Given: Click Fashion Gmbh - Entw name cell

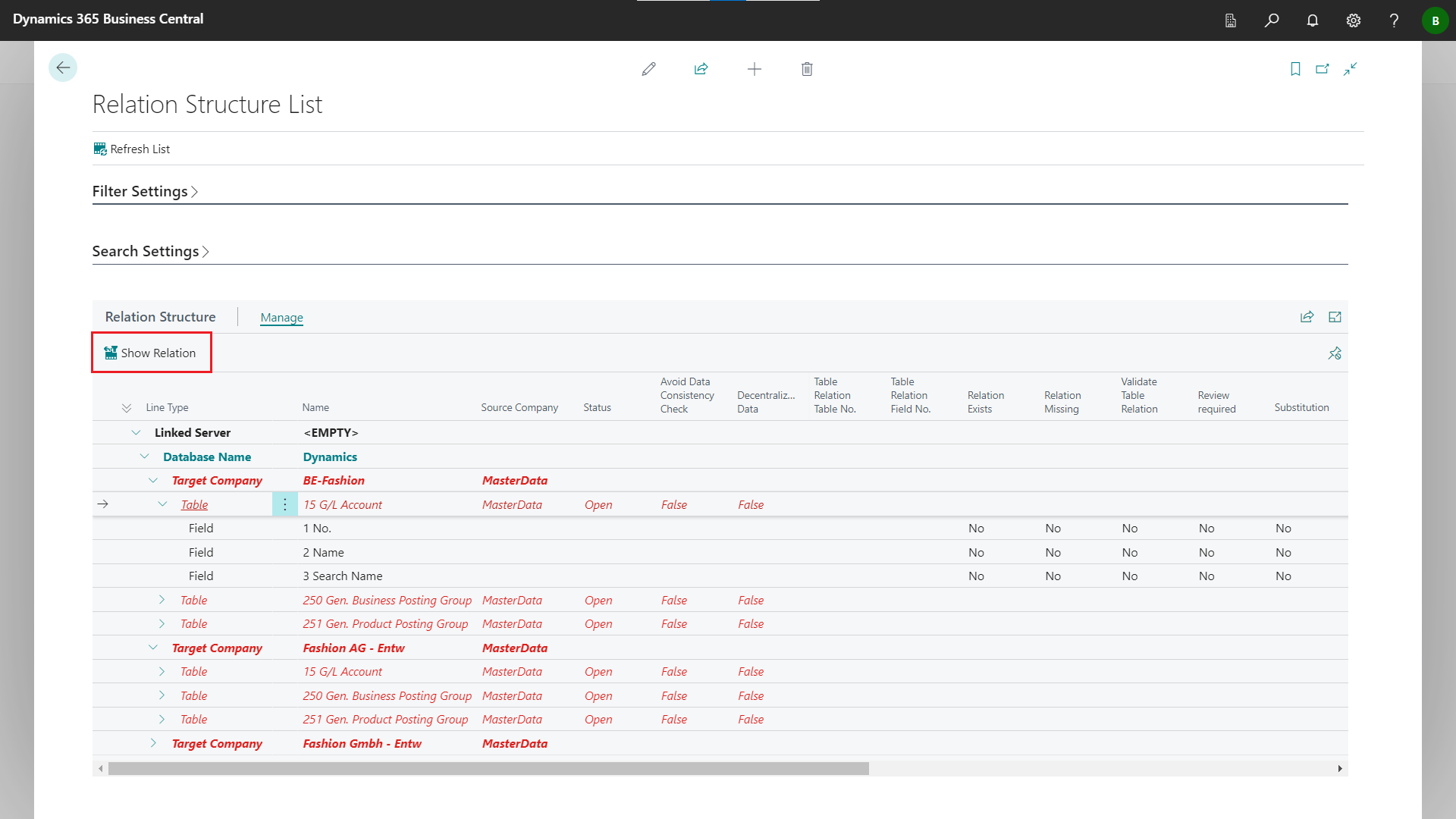Looking at the screenshot, I should point(362,743).
